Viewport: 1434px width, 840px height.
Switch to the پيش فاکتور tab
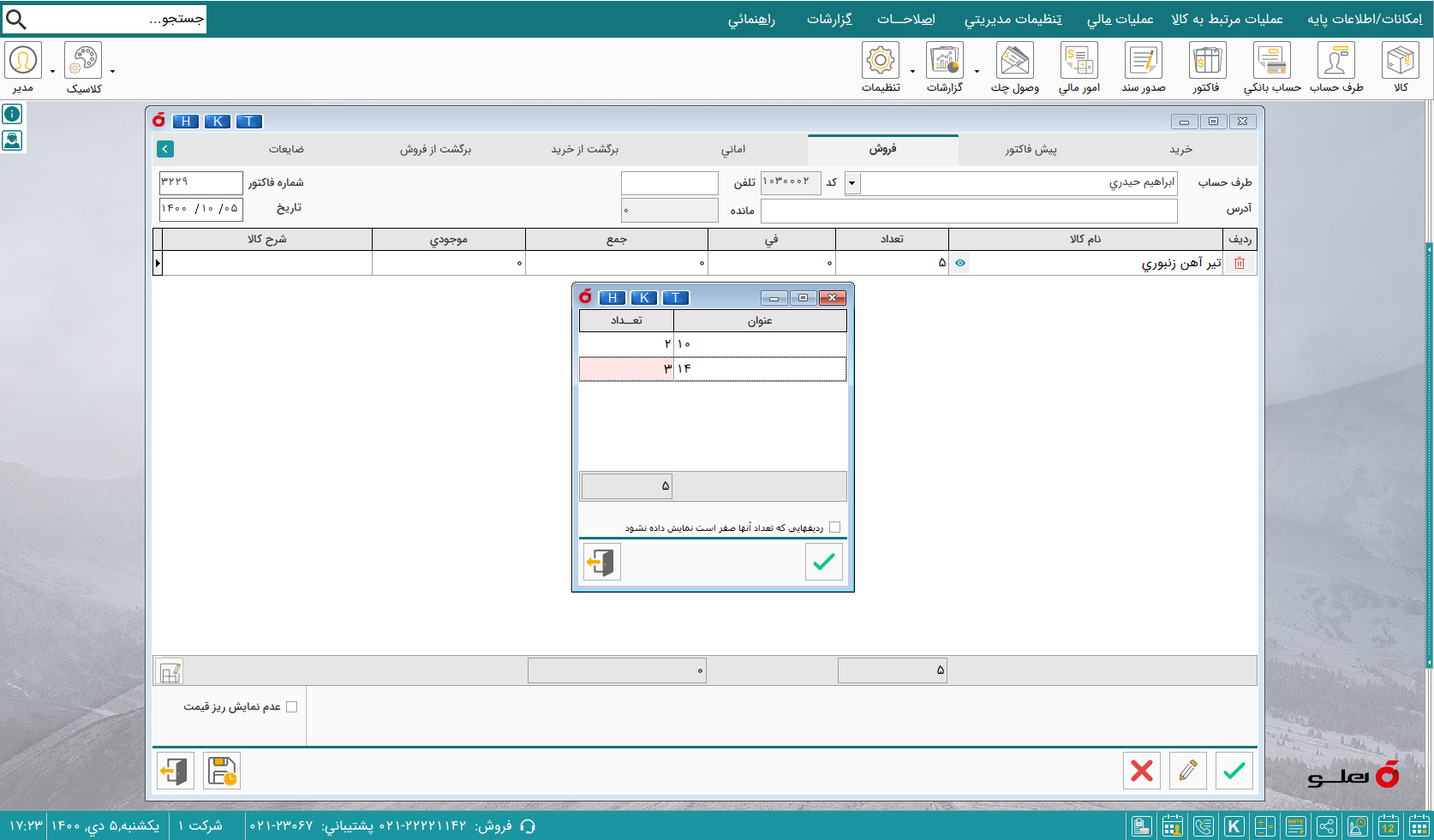1031,149
